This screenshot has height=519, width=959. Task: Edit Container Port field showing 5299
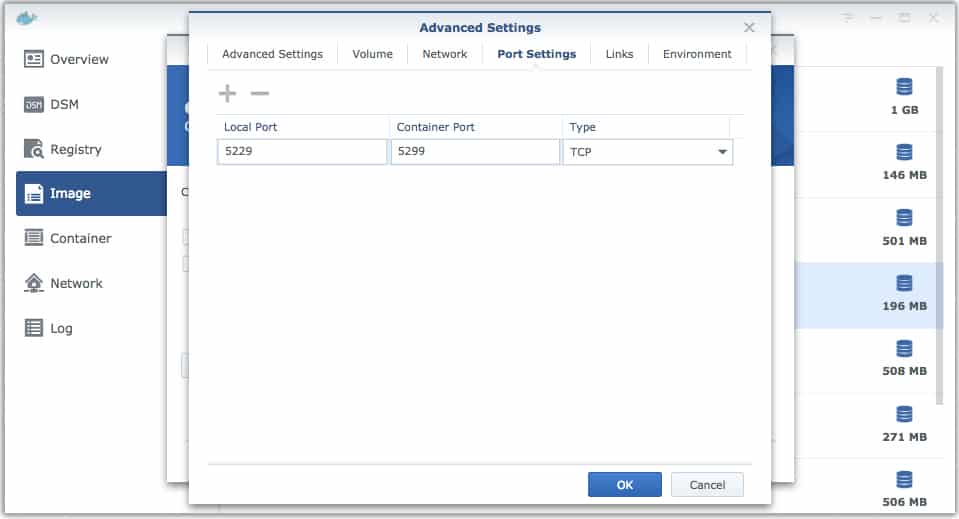pyautogui.click(x=475, y=152)
